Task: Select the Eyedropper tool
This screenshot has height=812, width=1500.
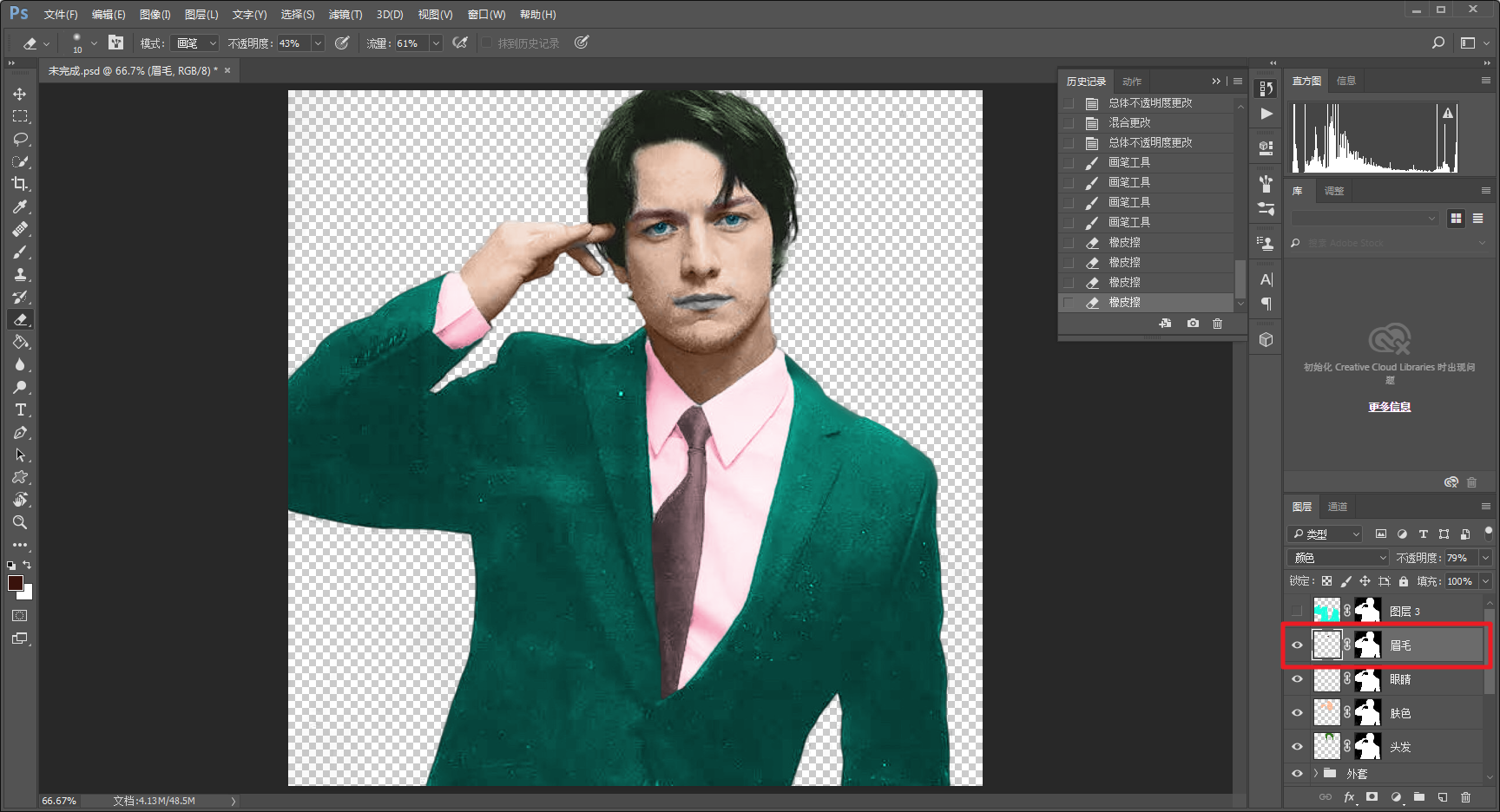Action: (x=20, y=206)
